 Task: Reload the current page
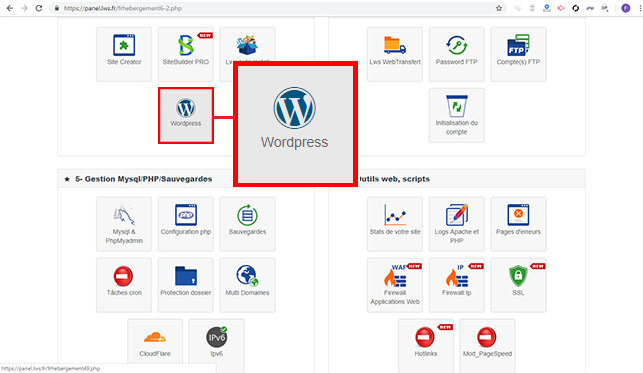pyautogui.click(x=39, y=8)
